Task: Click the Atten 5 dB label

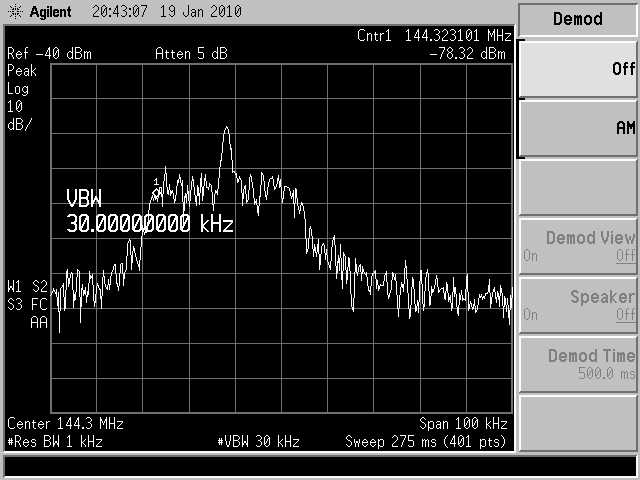Action: [x=191, y=54]
